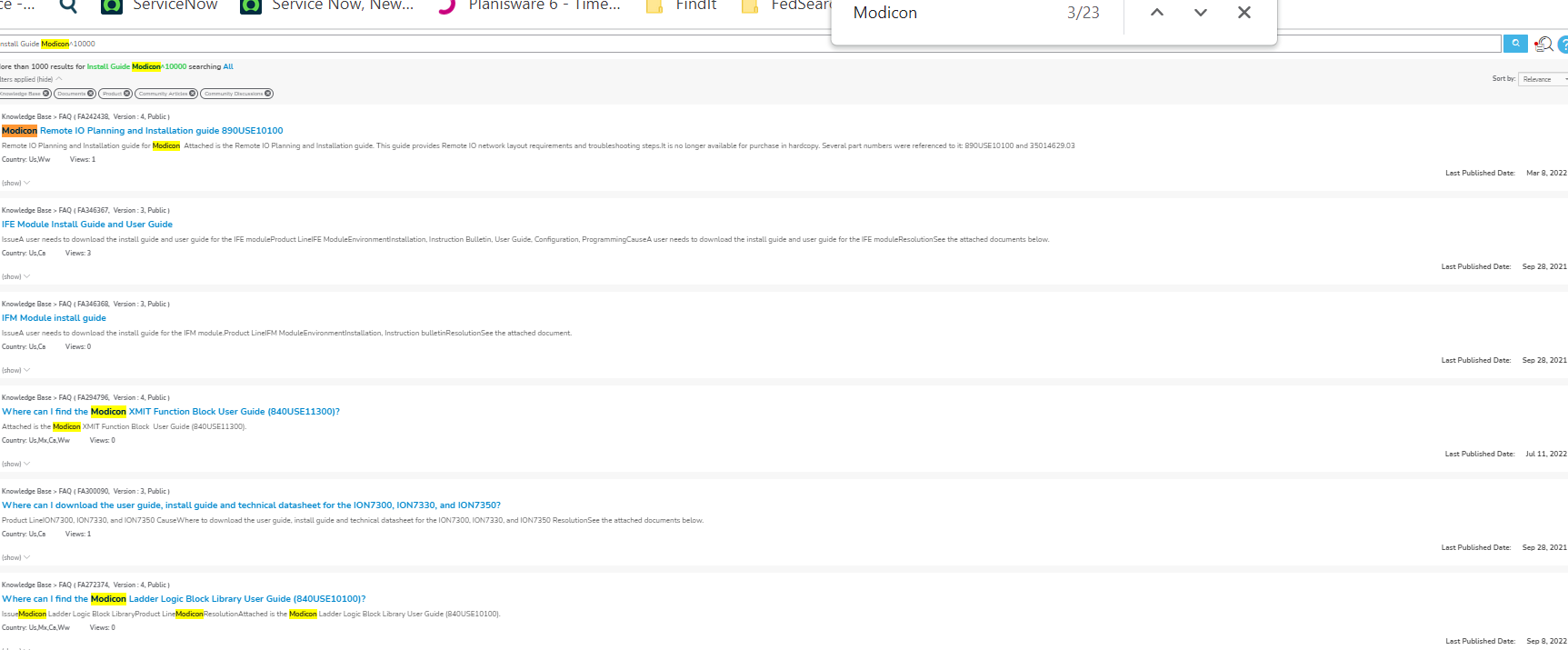Collapse the filters applied section

[31, 79]
